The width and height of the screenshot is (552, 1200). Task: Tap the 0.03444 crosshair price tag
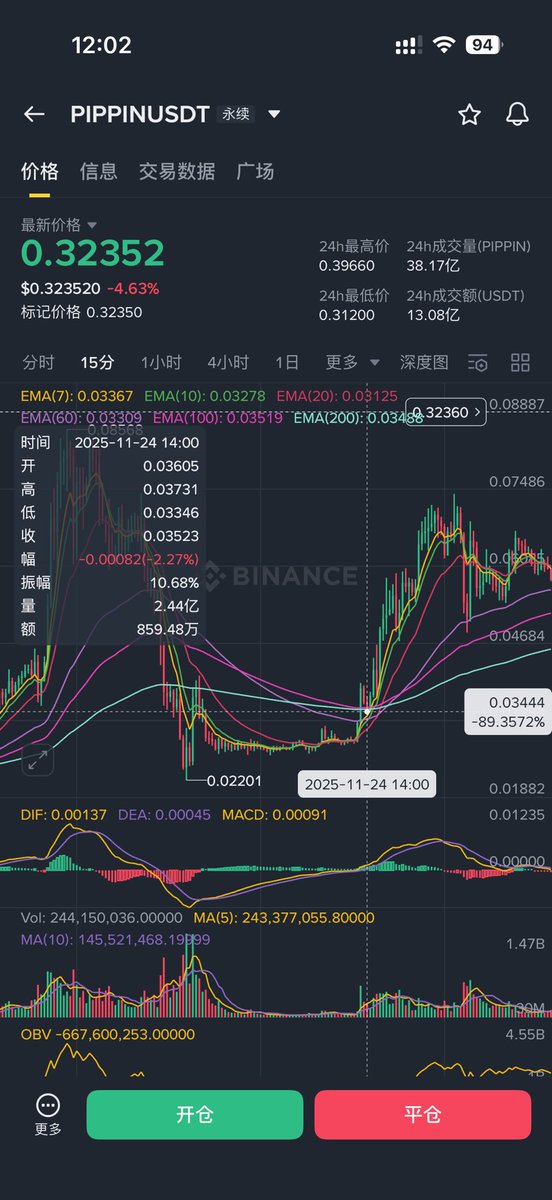(x=508, y=712)
